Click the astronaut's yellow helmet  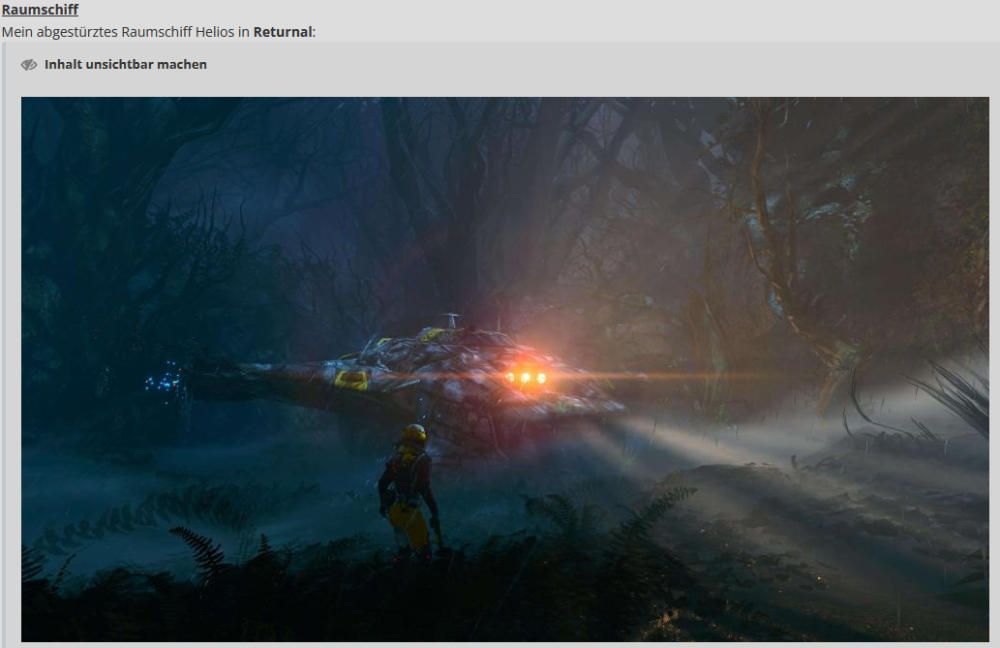[x=413, y=435]
